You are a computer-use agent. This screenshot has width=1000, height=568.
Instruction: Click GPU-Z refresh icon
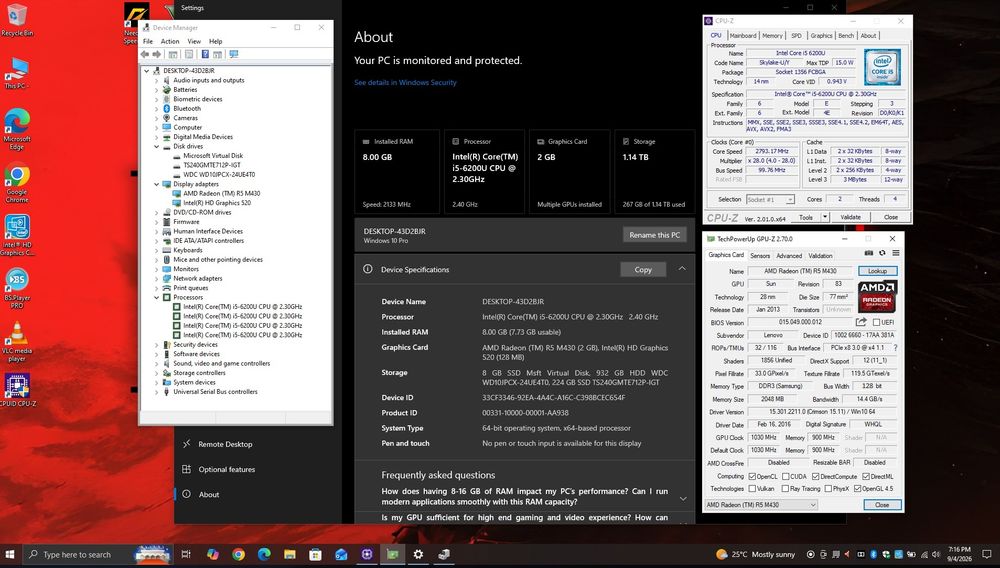(882, 253)
